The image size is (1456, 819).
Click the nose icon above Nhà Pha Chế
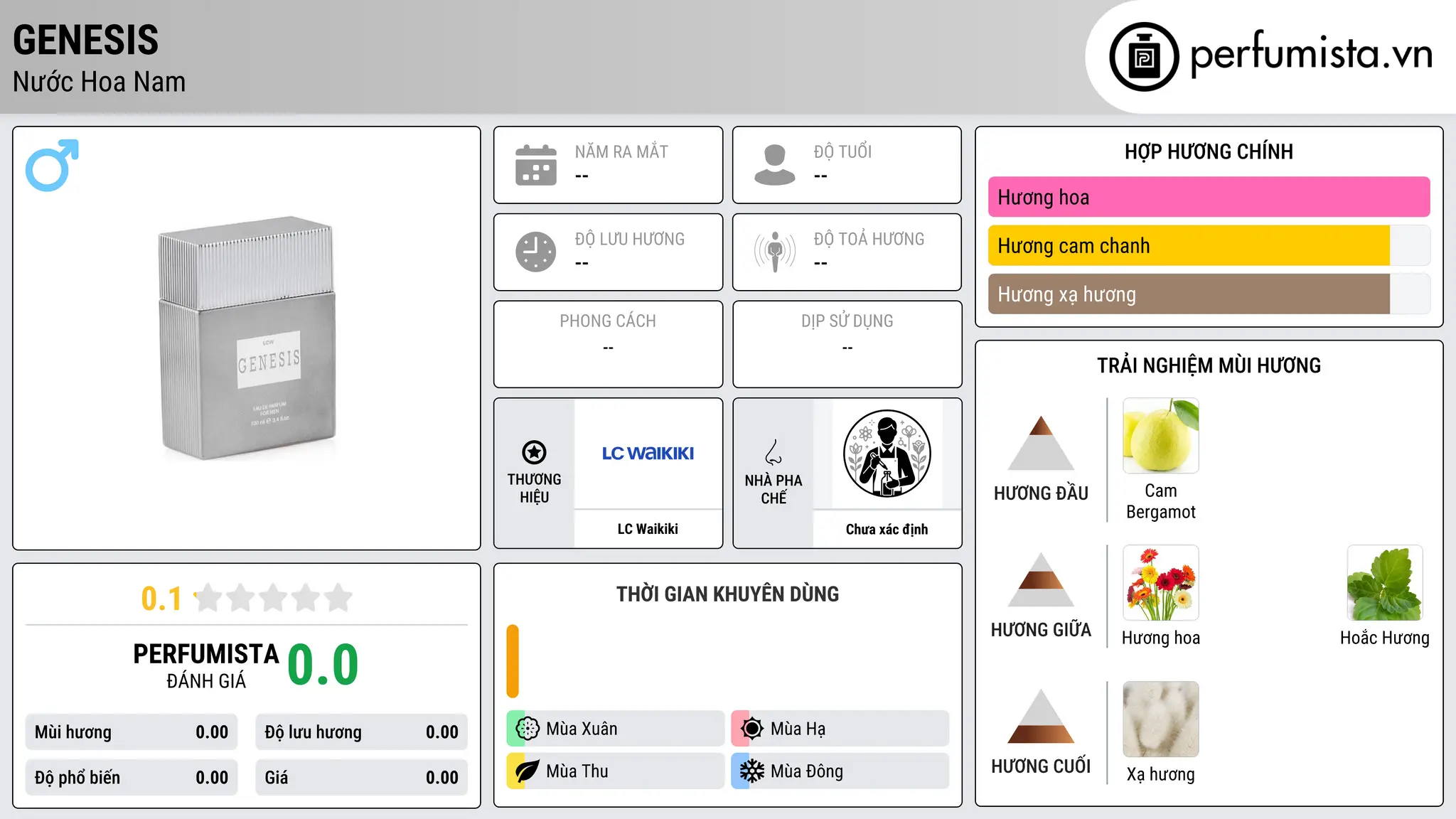click(x=773, y=452)
